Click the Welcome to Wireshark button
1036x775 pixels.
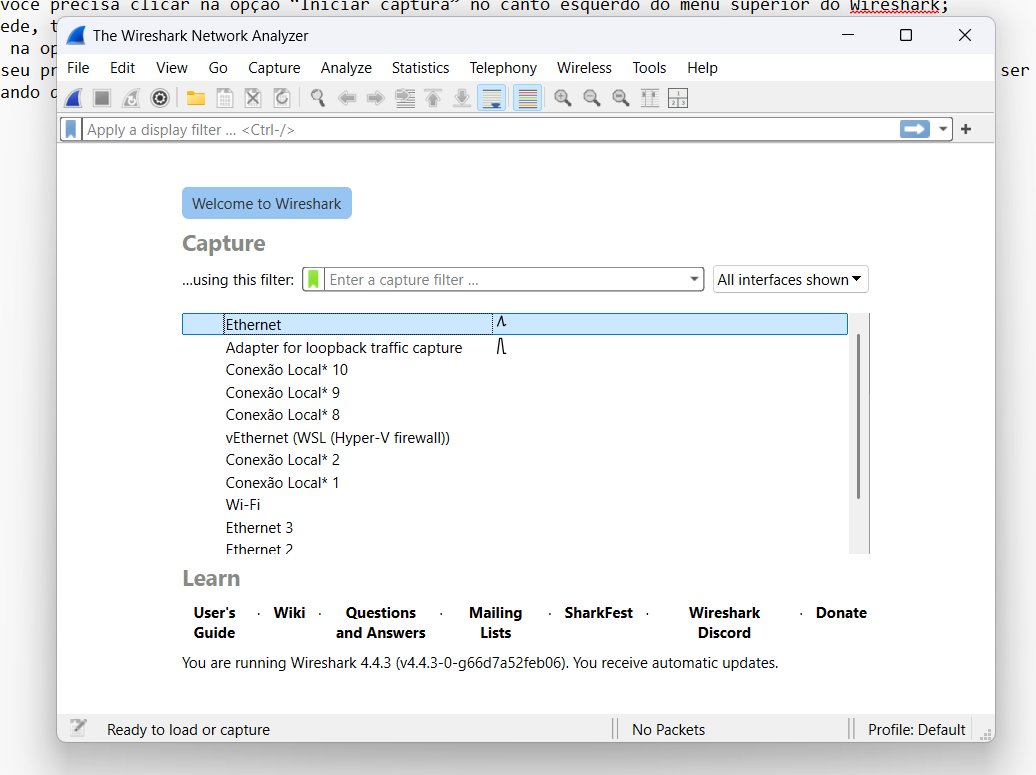[266, 203]
